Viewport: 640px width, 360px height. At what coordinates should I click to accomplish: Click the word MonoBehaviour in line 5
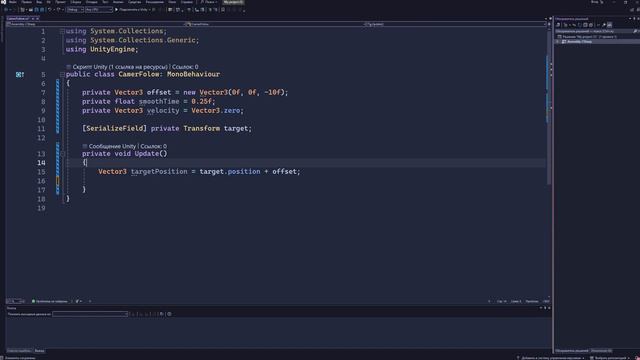coord(193,74)
